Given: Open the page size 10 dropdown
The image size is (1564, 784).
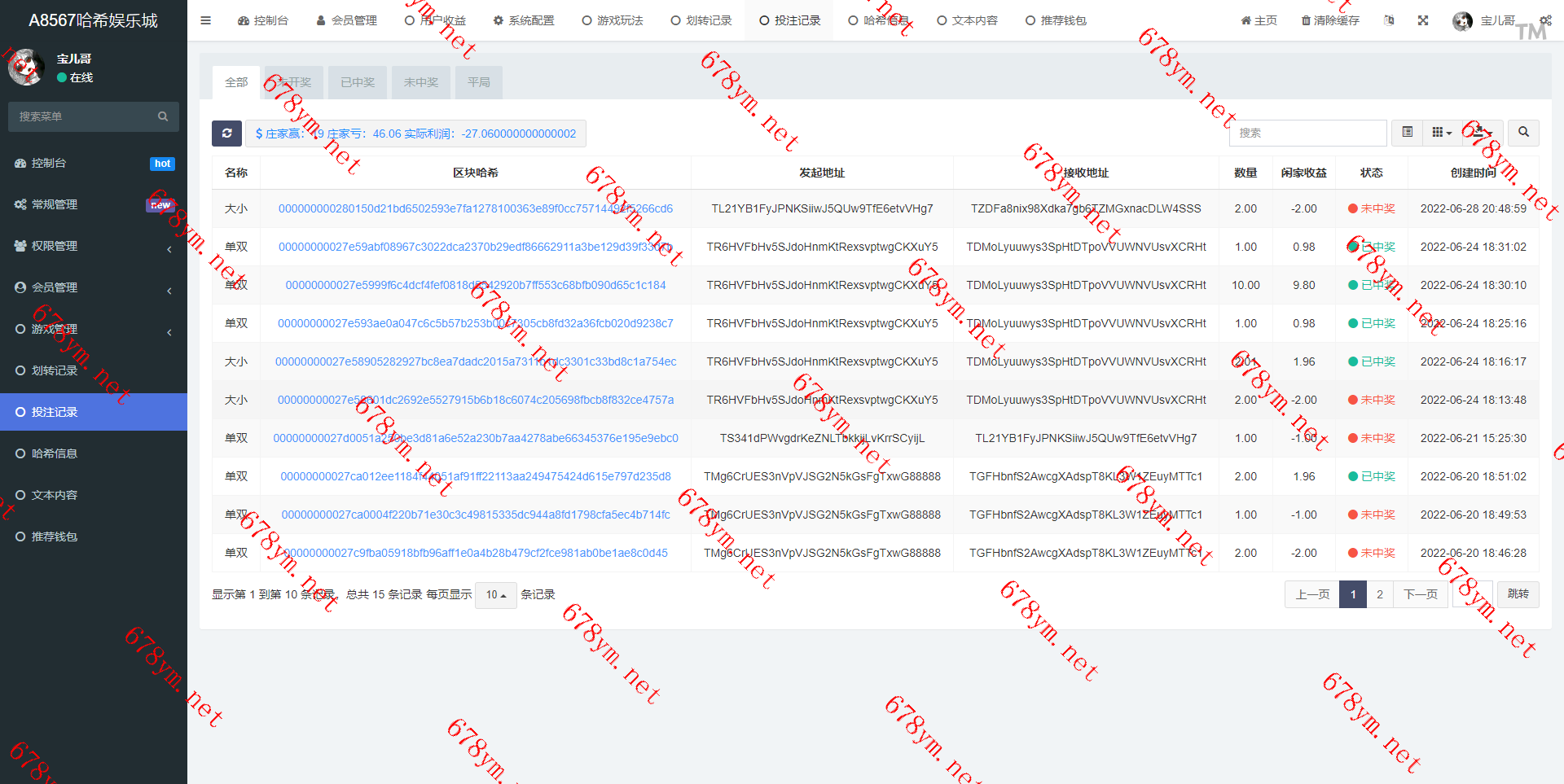Looking at the screenshot, I should pos(495,595).
